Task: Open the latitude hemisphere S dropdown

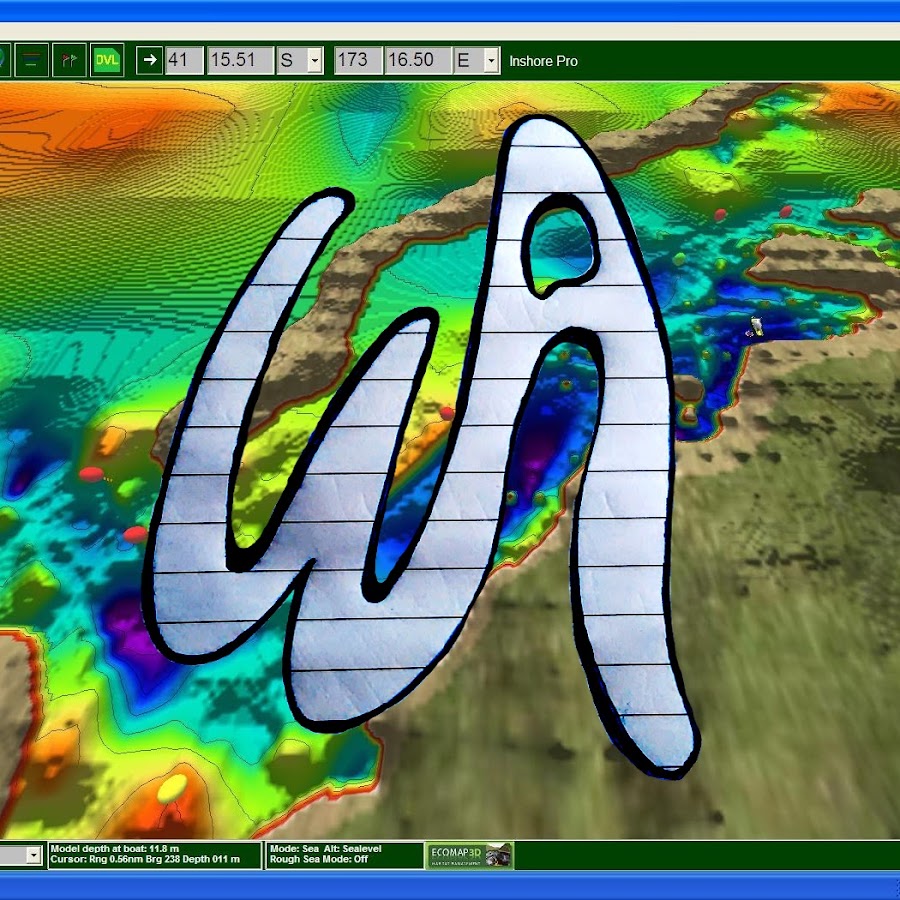Action: 315,60
